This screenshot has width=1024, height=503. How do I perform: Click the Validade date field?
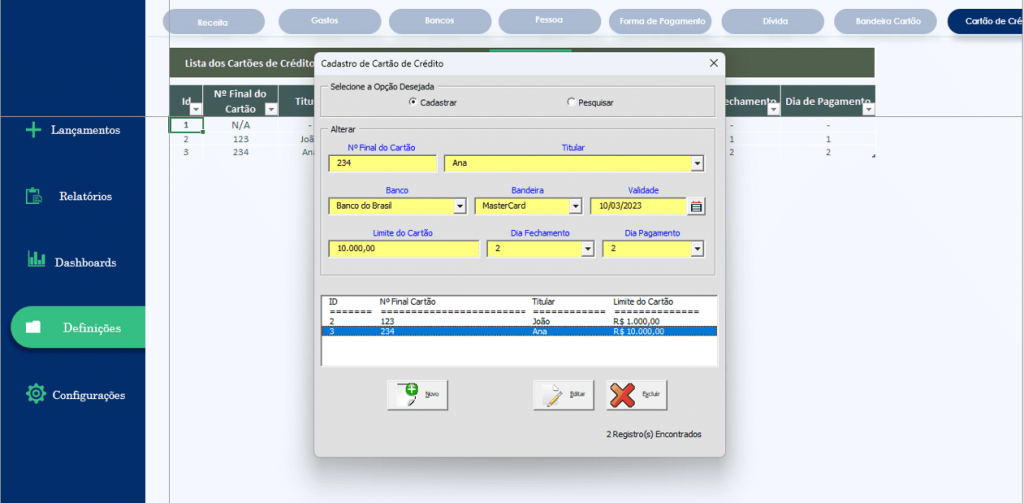pos(638,206)
